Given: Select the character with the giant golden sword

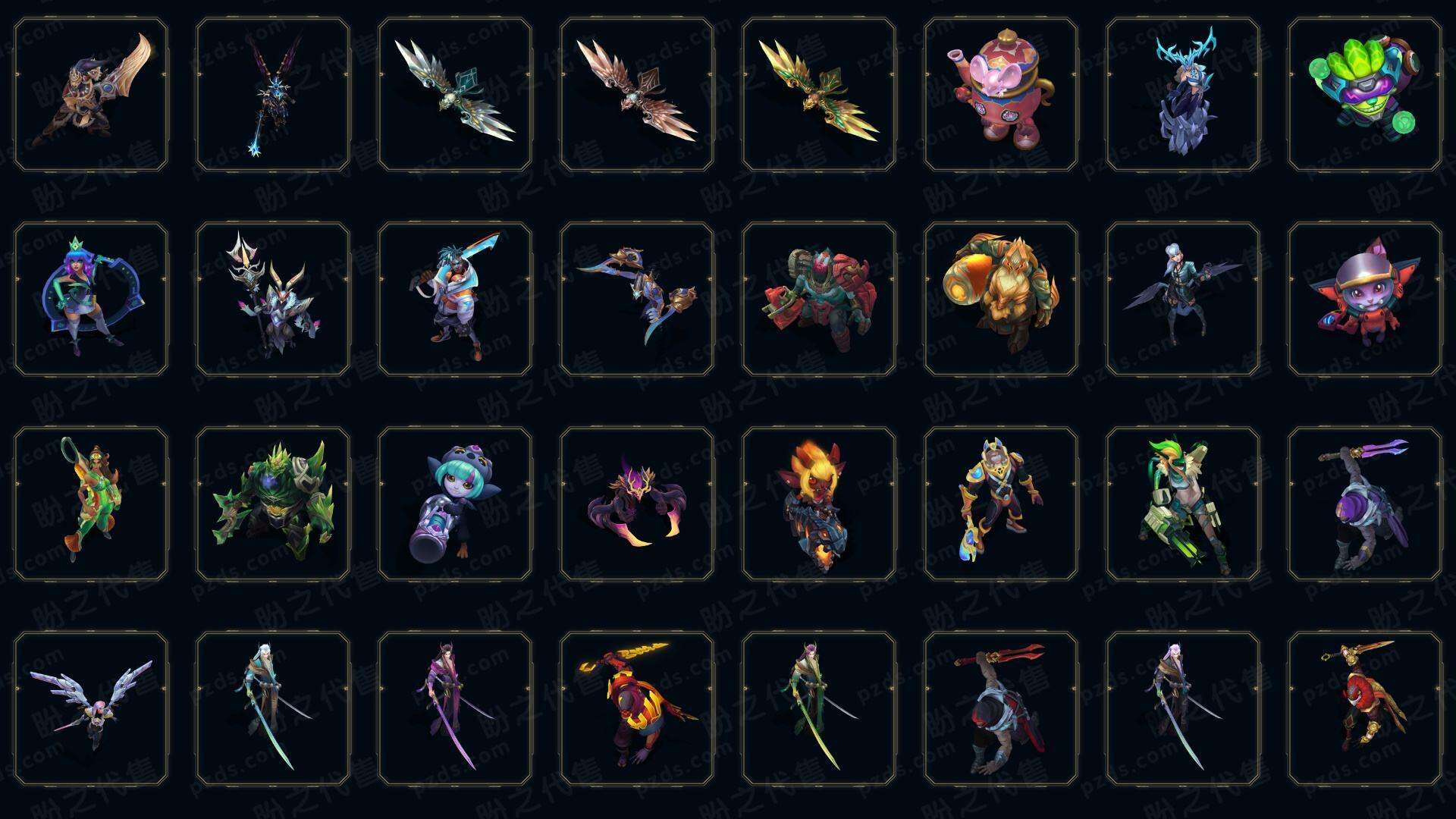Looking at the screenshot, I should [91, 94].
